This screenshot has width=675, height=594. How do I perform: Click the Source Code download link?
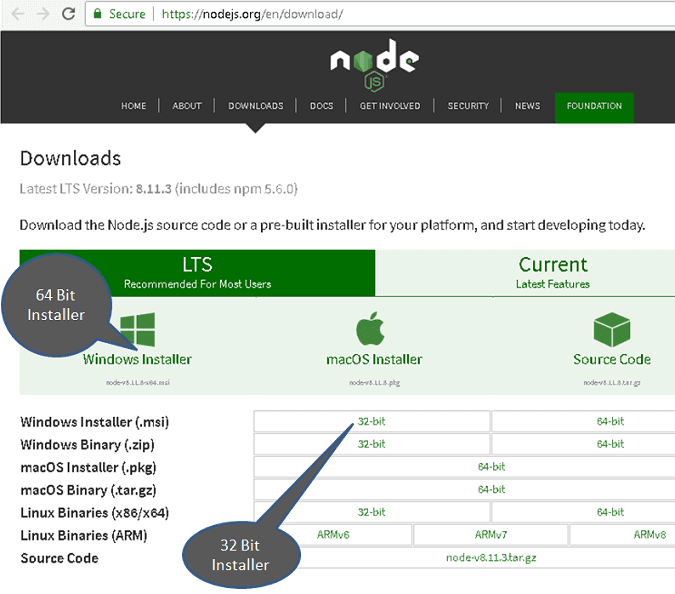(x=612, y=359)
